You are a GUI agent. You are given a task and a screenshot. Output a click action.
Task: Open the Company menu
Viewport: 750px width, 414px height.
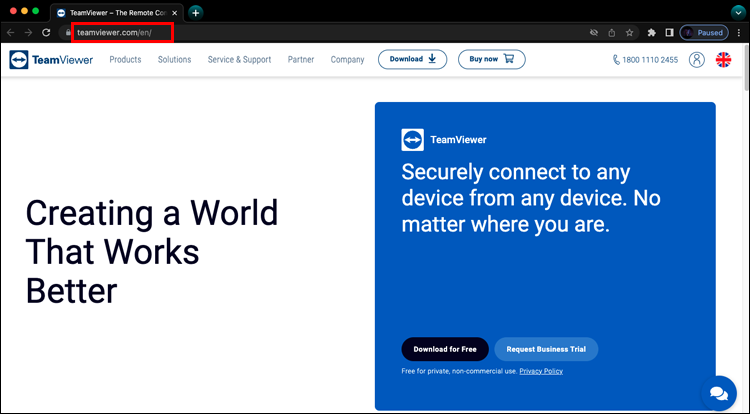click(x=347, y=59)
